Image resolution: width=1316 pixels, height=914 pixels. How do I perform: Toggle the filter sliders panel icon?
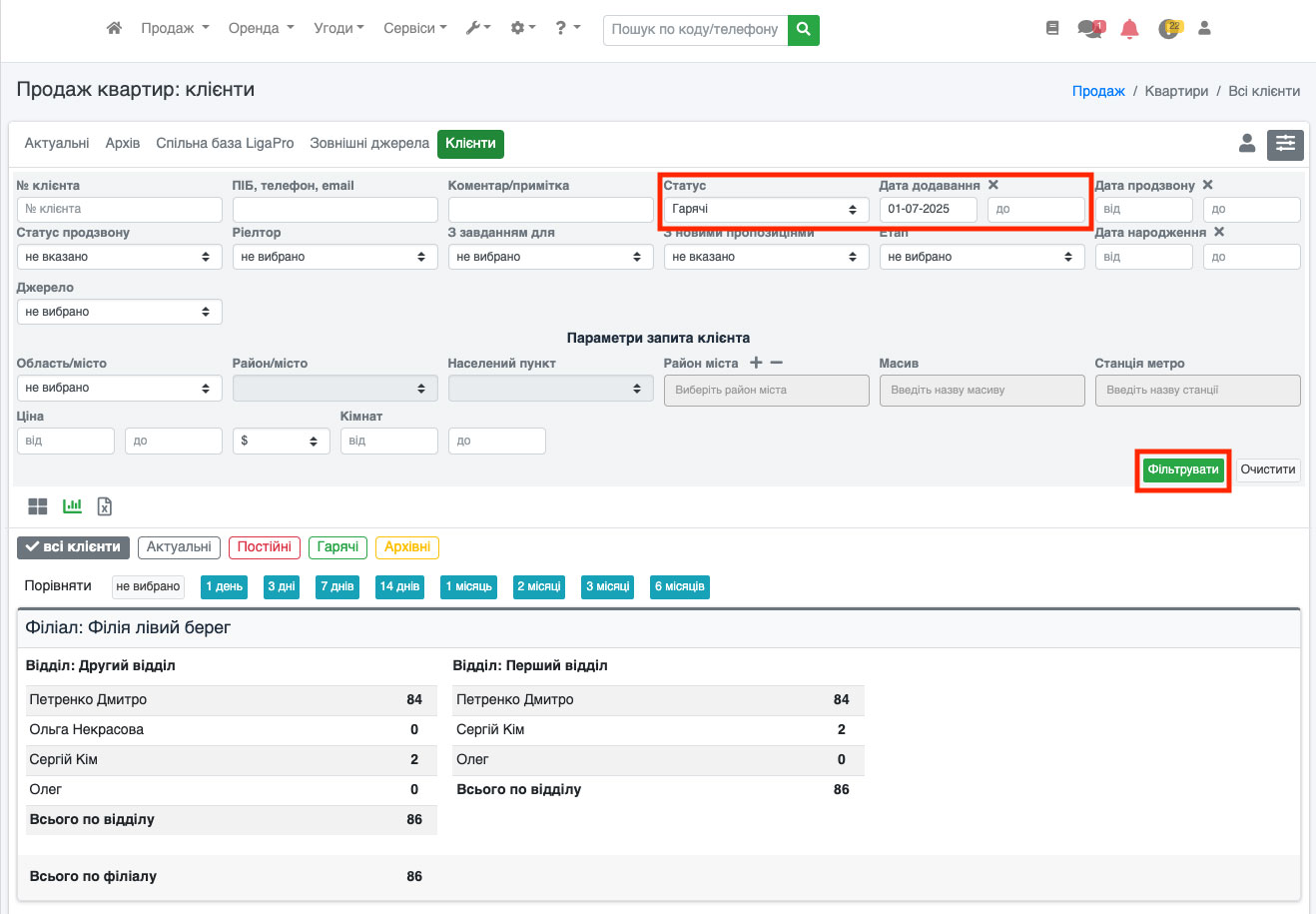(1285, 145)
